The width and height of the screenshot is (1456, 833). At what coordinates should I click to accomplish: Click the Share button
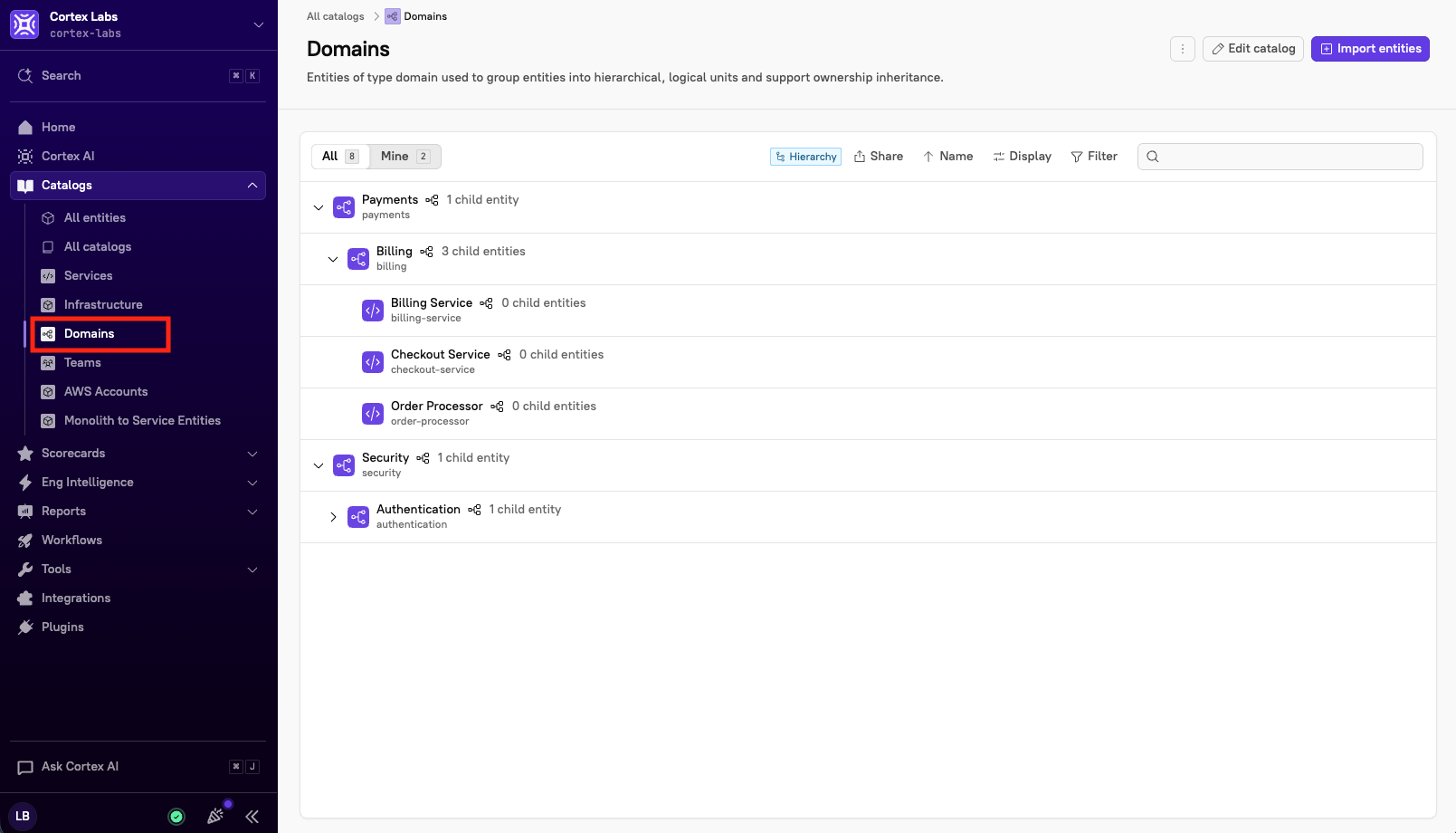(x=879, y=157)
